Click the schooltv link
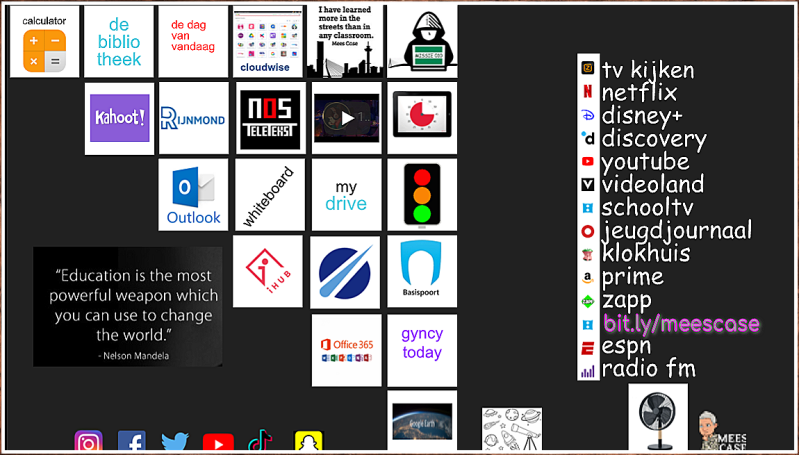Image resolution: width=799 pixels, height=455 pixels. [x=647, y=208]
